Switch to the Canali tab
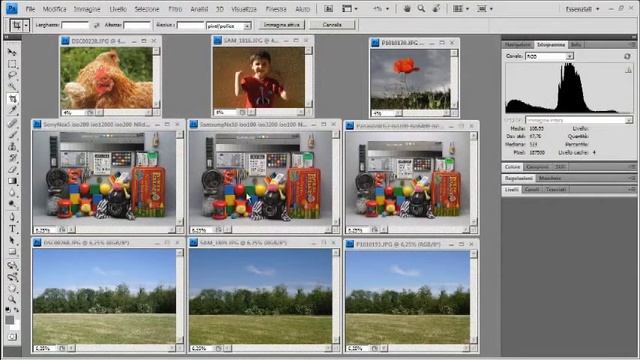Viewport: 640px width, 360px height. [x=532, y=189]
